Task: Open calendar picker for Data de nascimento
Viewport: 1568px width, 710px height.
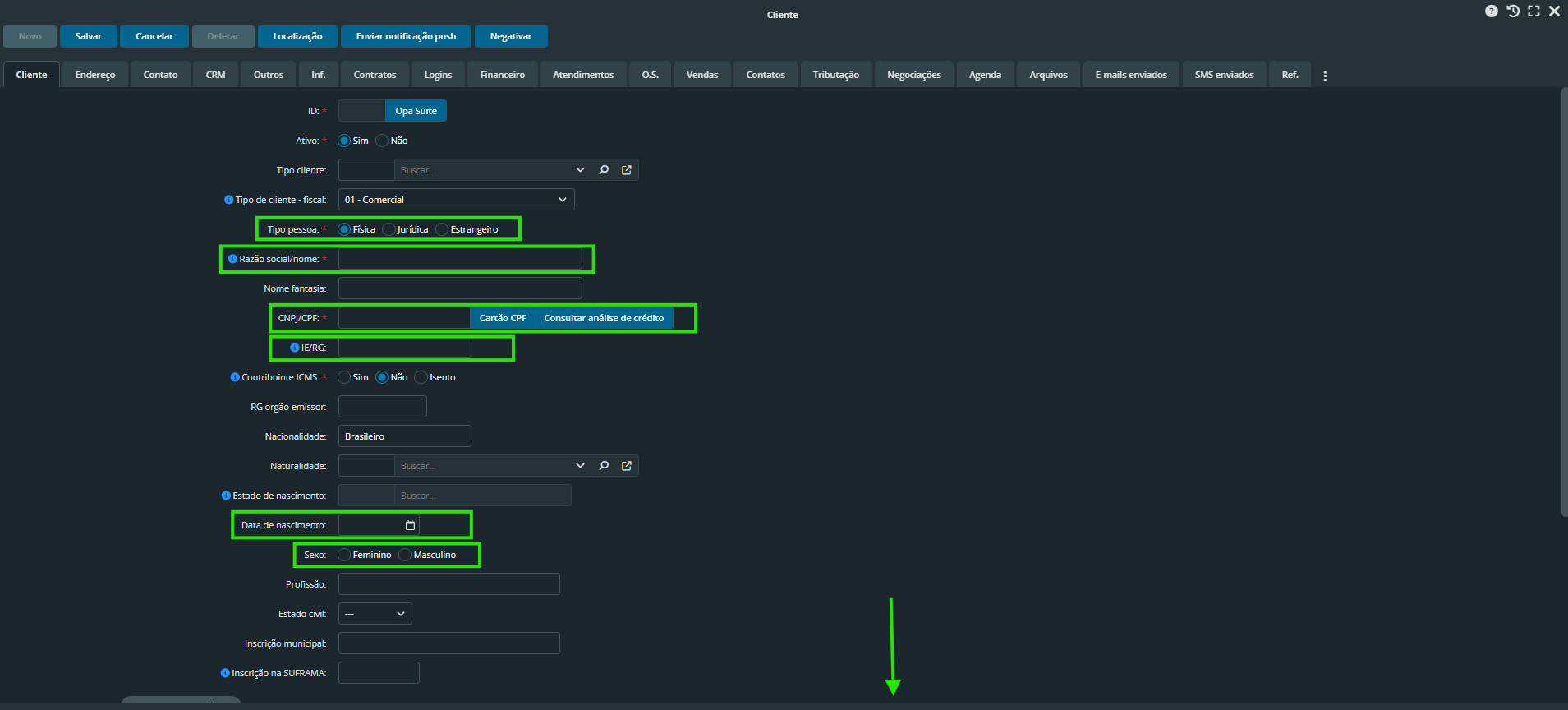Action: click(x=410, y=525)
